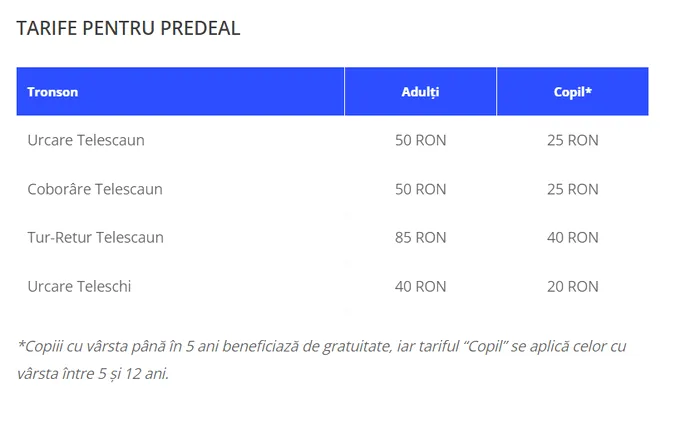Click the 40 RON Tur-Retur child price

[572, 237]
